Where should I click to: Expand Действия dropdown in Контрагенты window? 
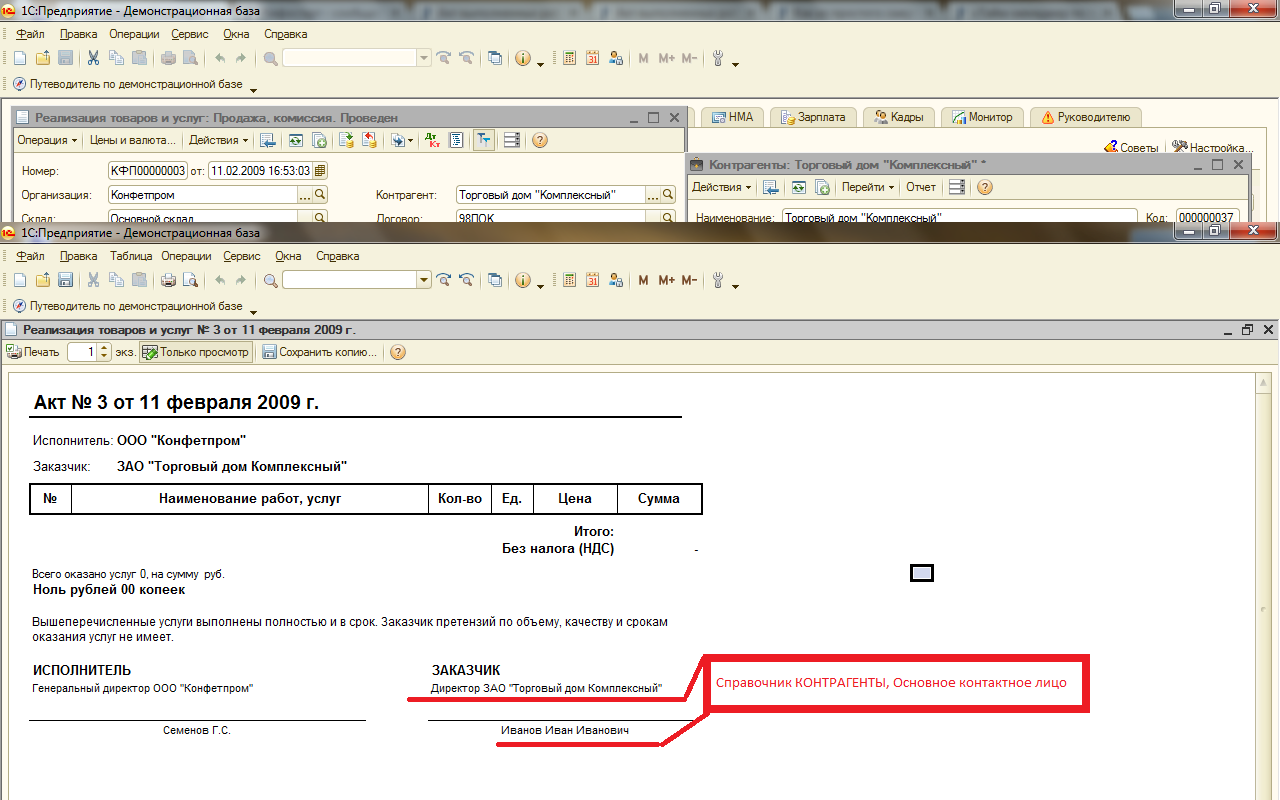pos(722,187)
